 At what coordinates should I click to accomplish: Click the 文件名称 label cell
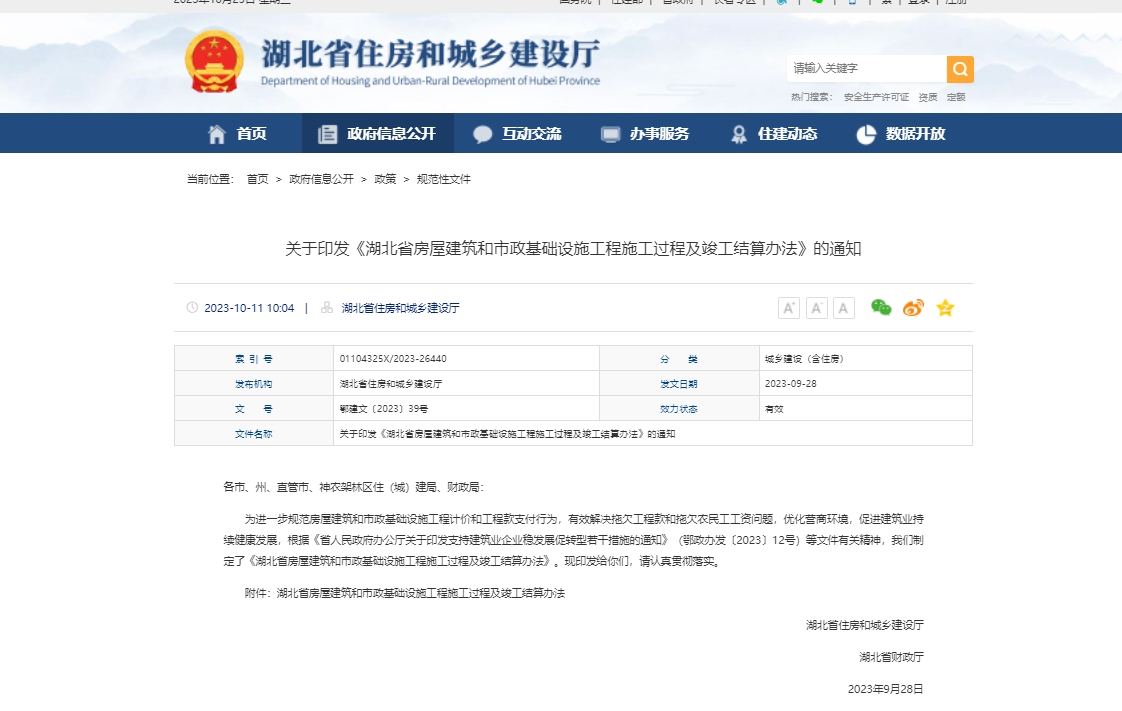click(x=254, y=434)
